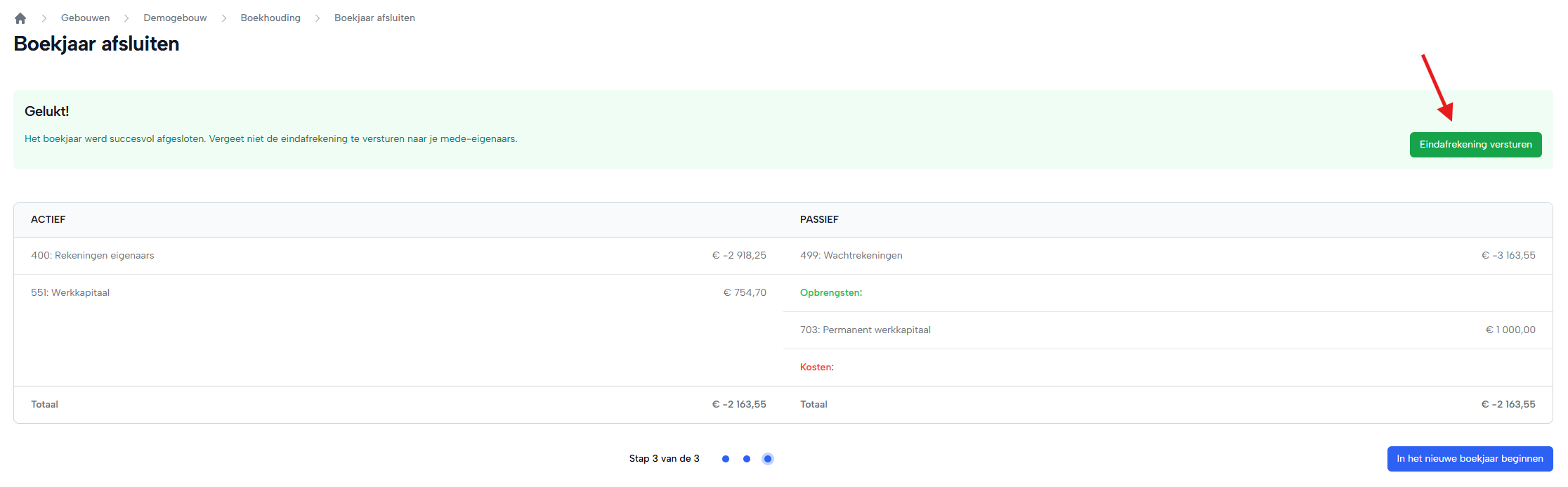Screen dimensions: 1568x487
Task: Click the ACTIEF total € -2 163,55
Action: pyautogui.click(x=739, y=405)
